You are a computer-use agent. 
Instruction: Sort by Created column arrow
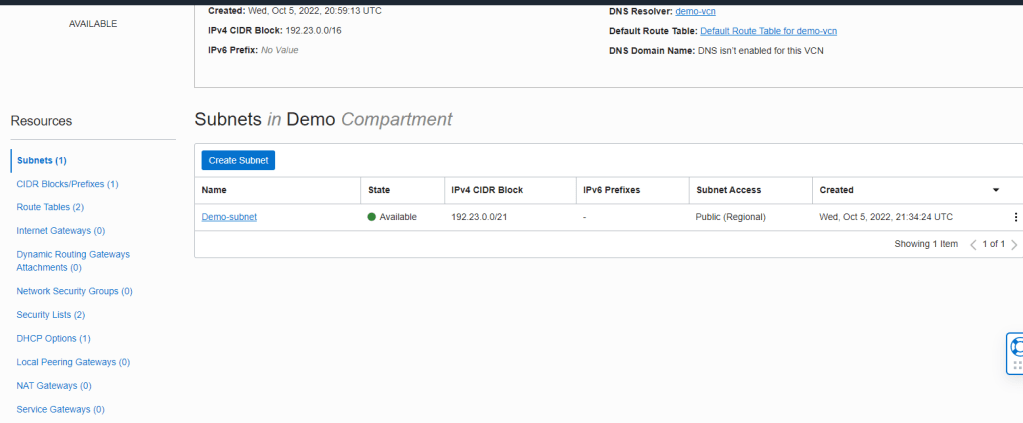coord(995,190)
